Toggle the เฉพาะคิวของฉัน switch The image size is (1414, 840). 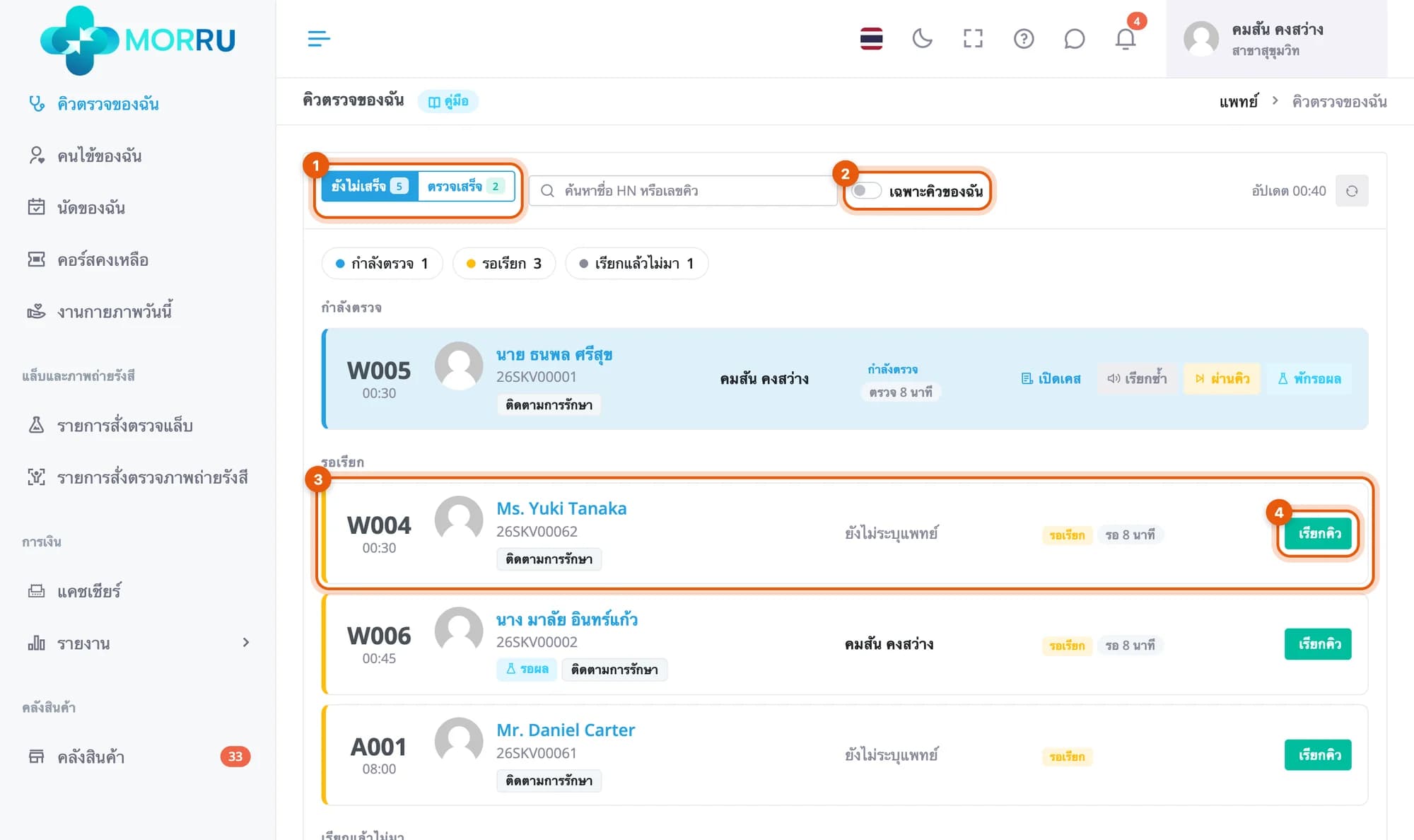[866, 191]
